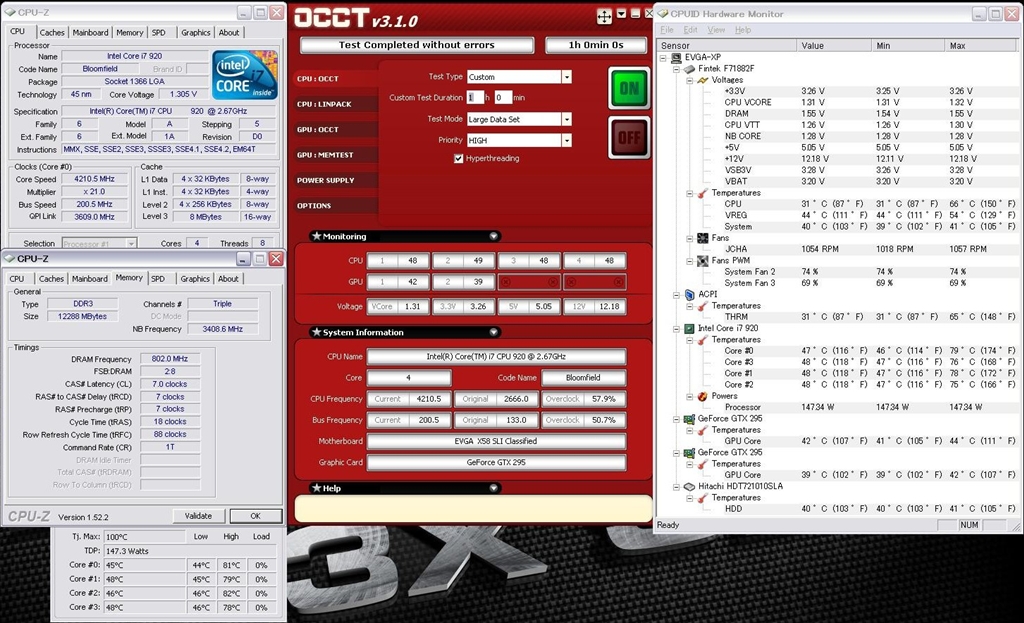1024x623 pixels.
Task: Click the Hardware Monitor titlebar app icon
Action: pyautogui.click(x=663, y=14)
